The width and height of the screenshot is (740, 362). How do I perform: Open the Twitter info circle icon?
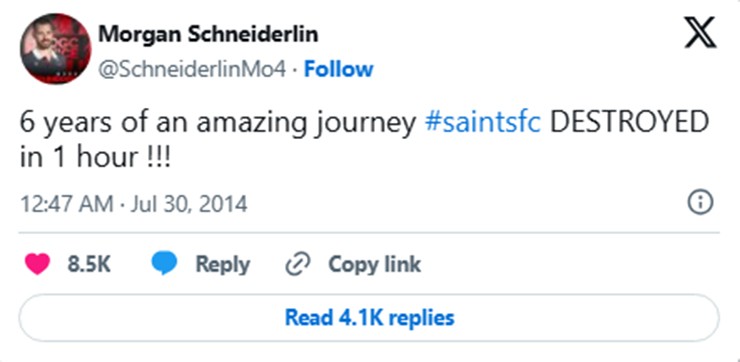pos(700,203)
